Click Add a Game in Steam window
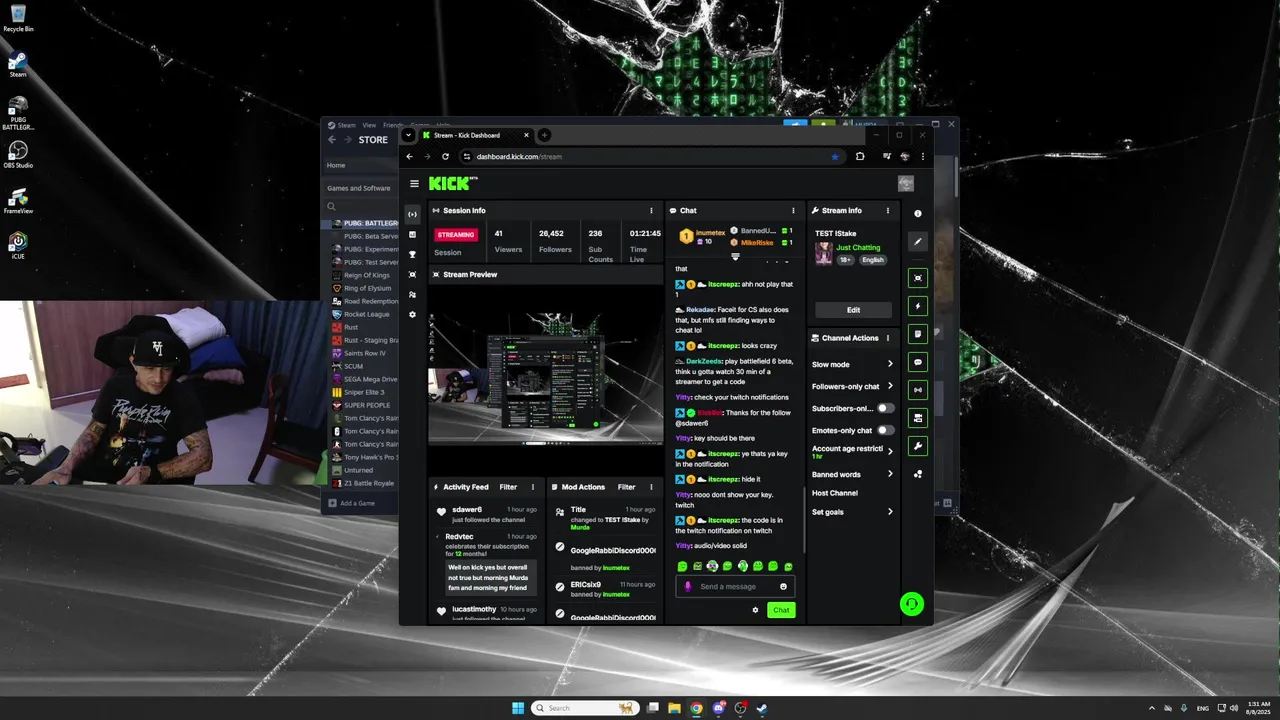Image resolution: width=1280 pixels, height=720 pixels. 351,503
